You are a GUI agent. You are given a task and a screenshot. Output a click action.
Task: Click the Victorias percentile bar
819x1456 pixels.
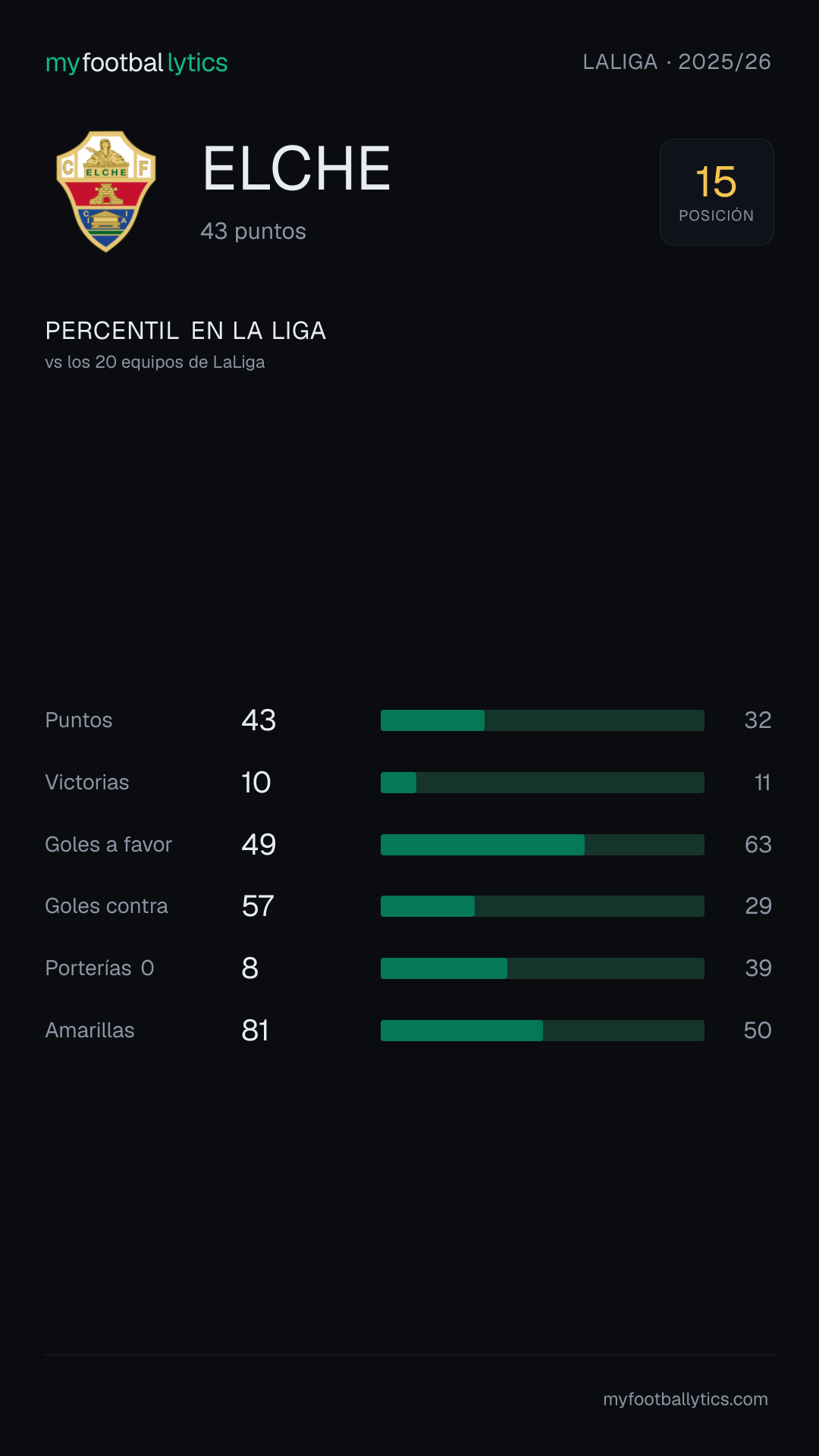point(542,783)
